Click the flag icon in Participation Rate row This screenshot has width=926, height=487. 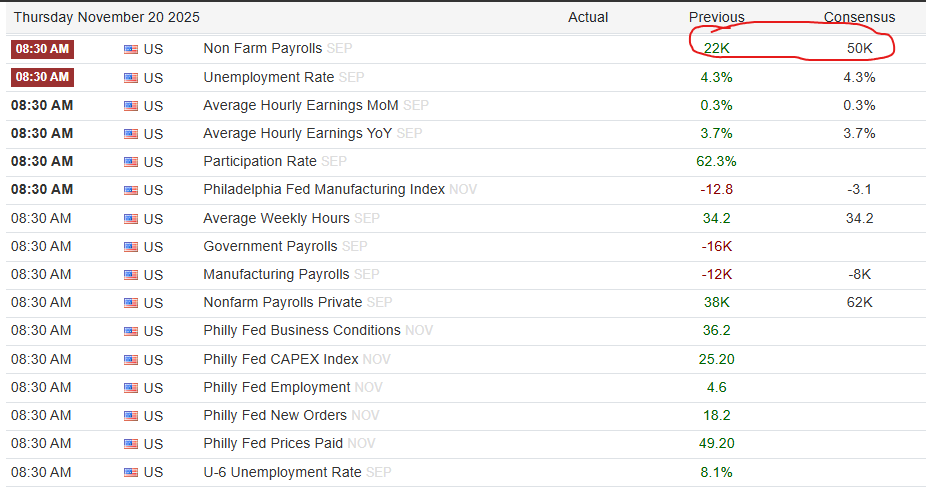131,162
